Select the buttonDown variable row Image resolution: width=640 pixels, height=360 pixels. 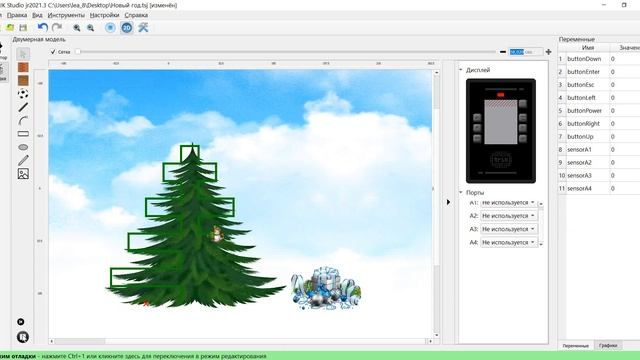pos(599,59)
